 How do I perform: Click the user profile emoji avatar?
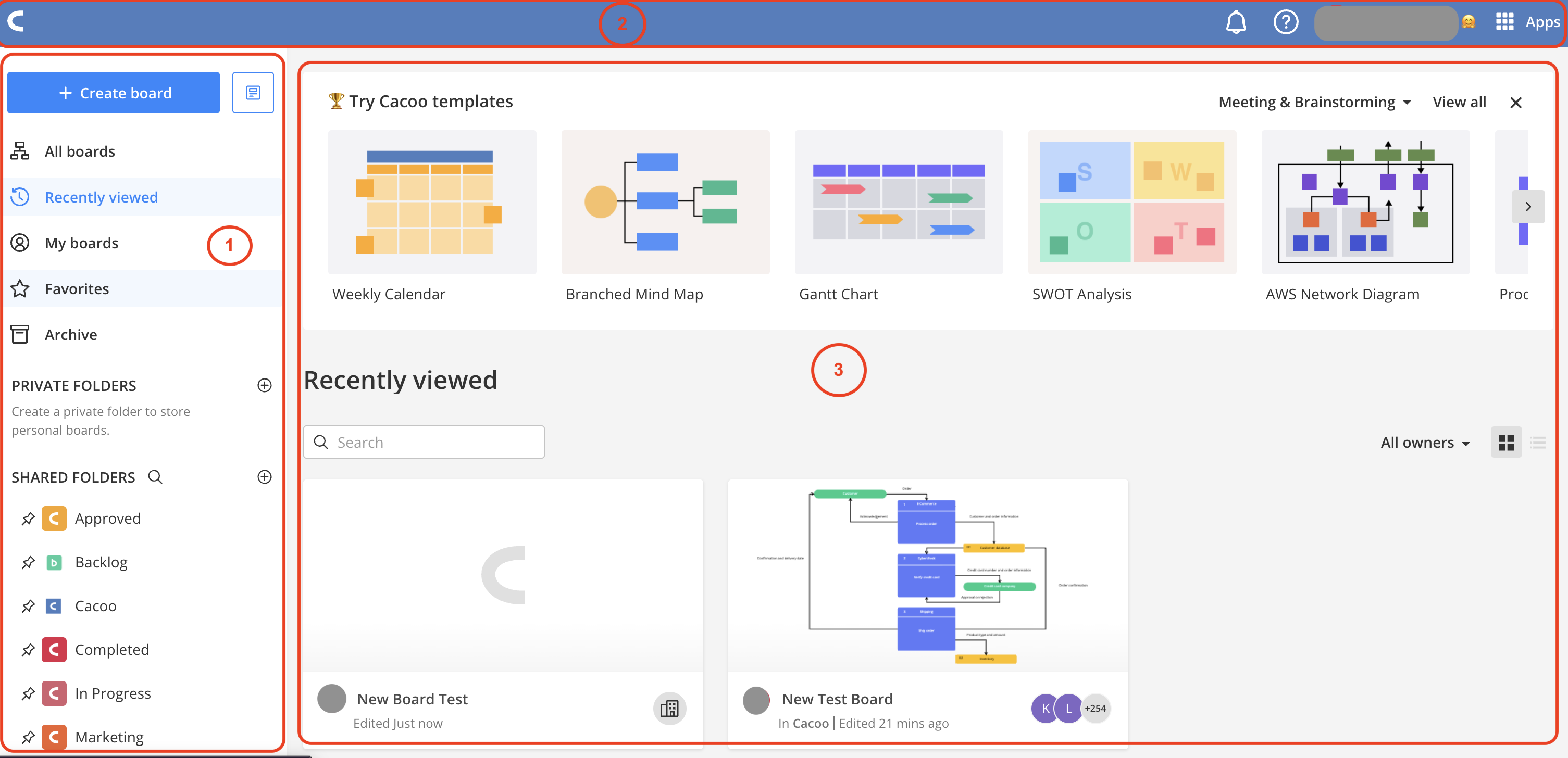pyautogui.click(x=1468, y=22)
